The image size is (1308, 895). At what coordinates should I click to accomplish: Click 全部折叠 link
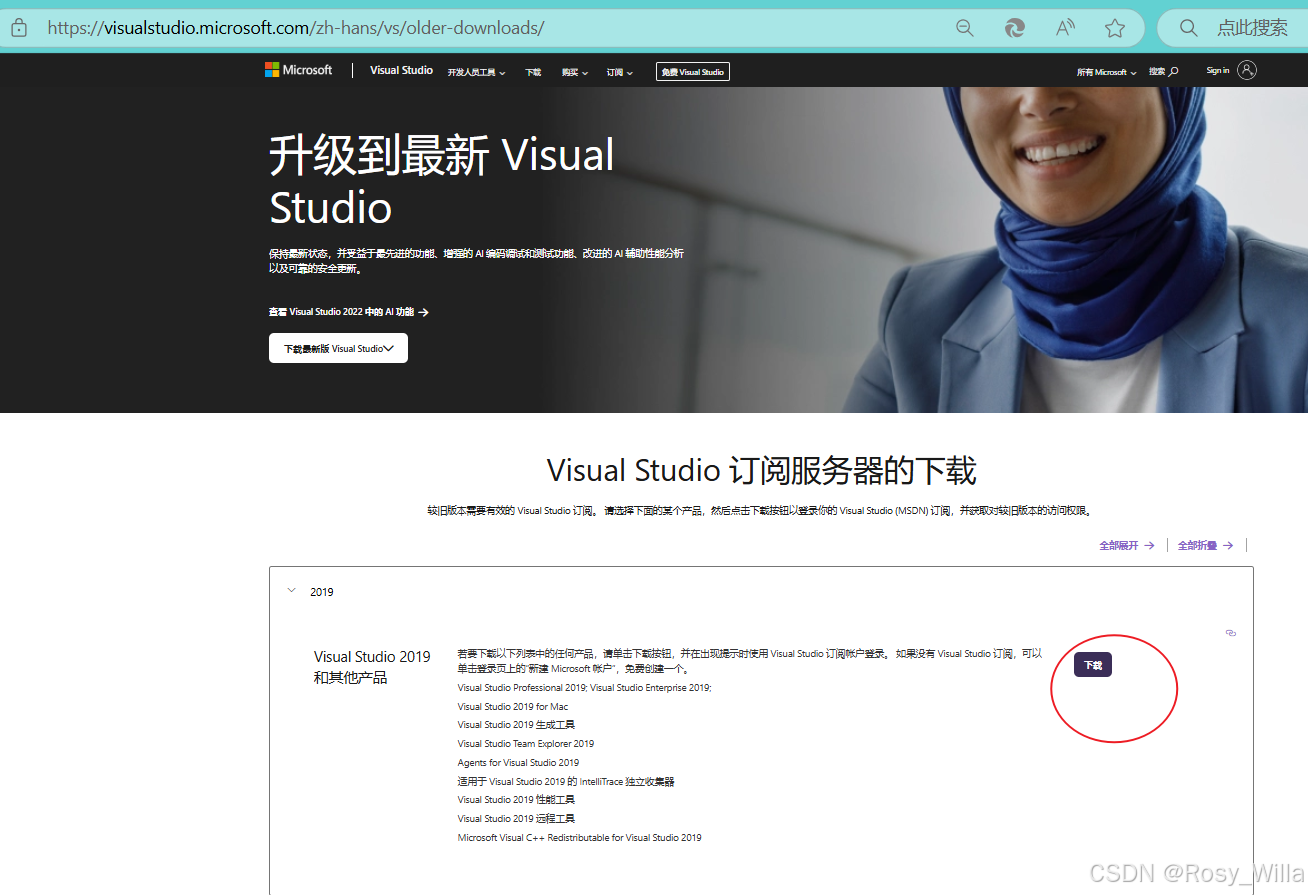pos(1205,545)
